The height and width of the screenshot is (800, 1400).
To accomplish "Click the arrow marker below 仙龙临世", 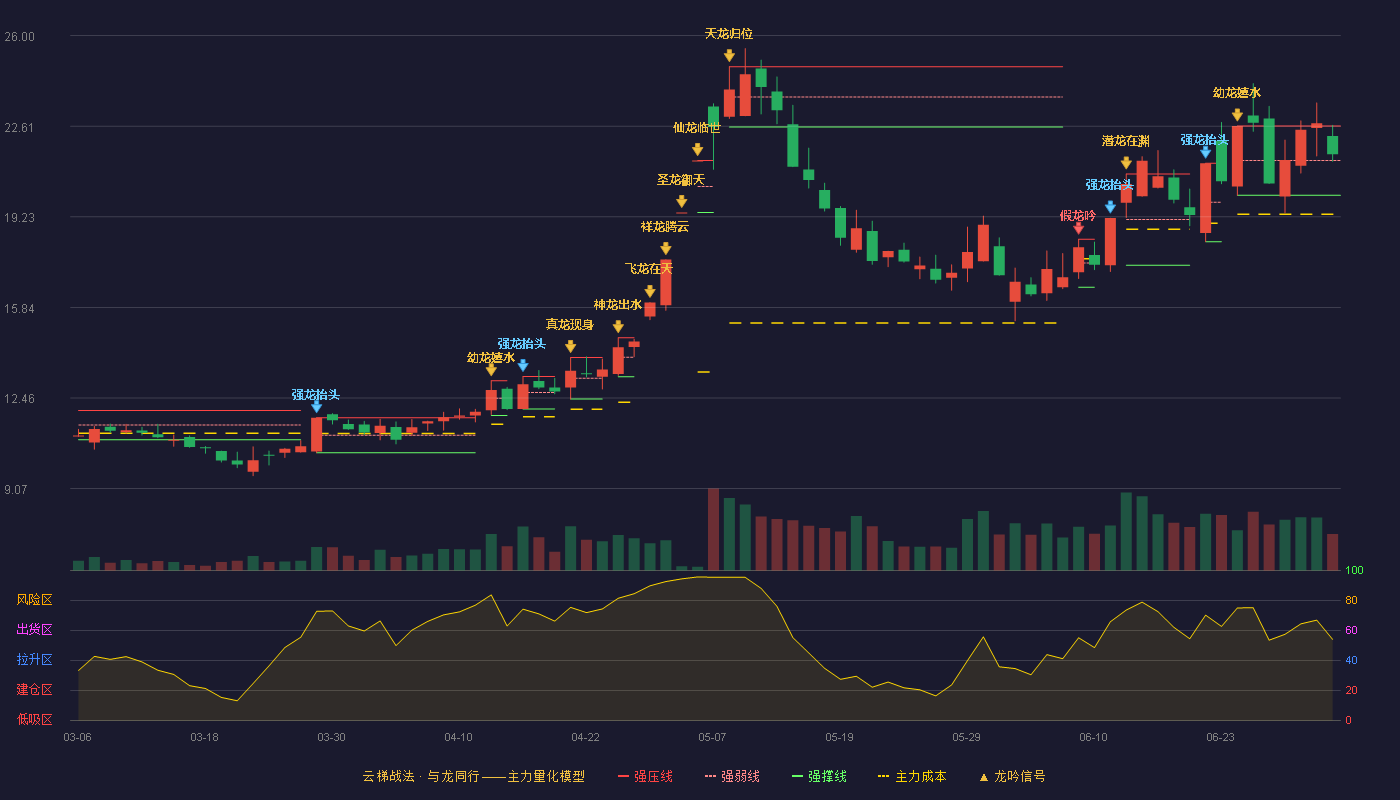I will 697,149.
